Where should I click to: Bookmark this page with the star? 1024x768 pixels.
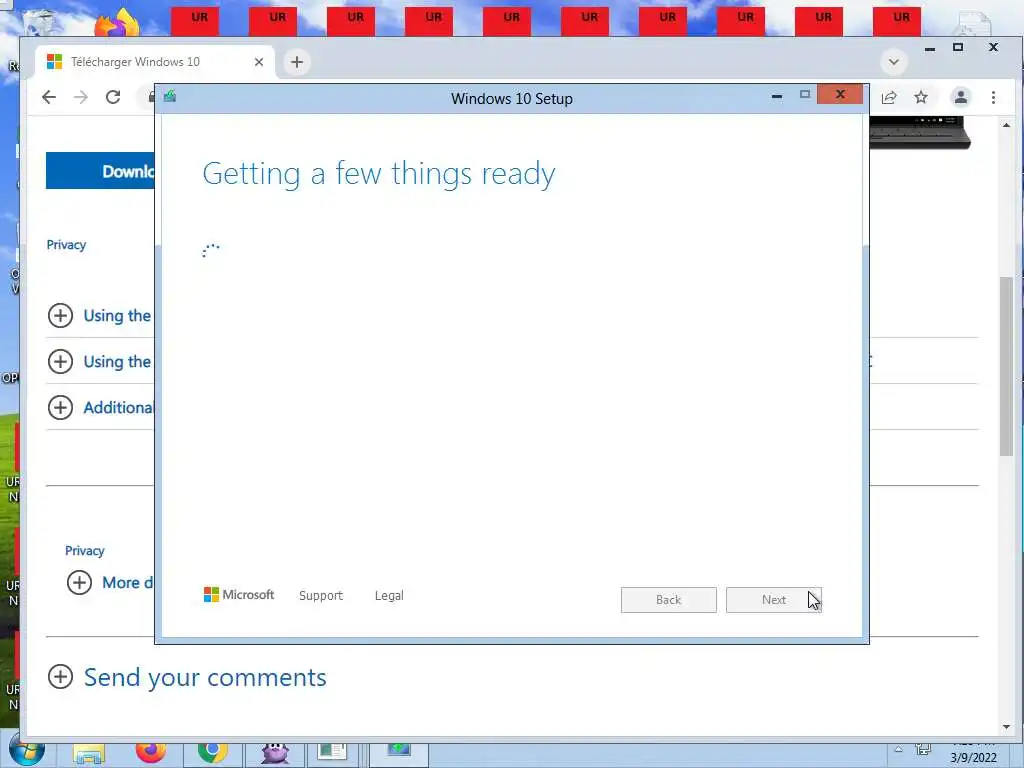click(x=921, y=97)
